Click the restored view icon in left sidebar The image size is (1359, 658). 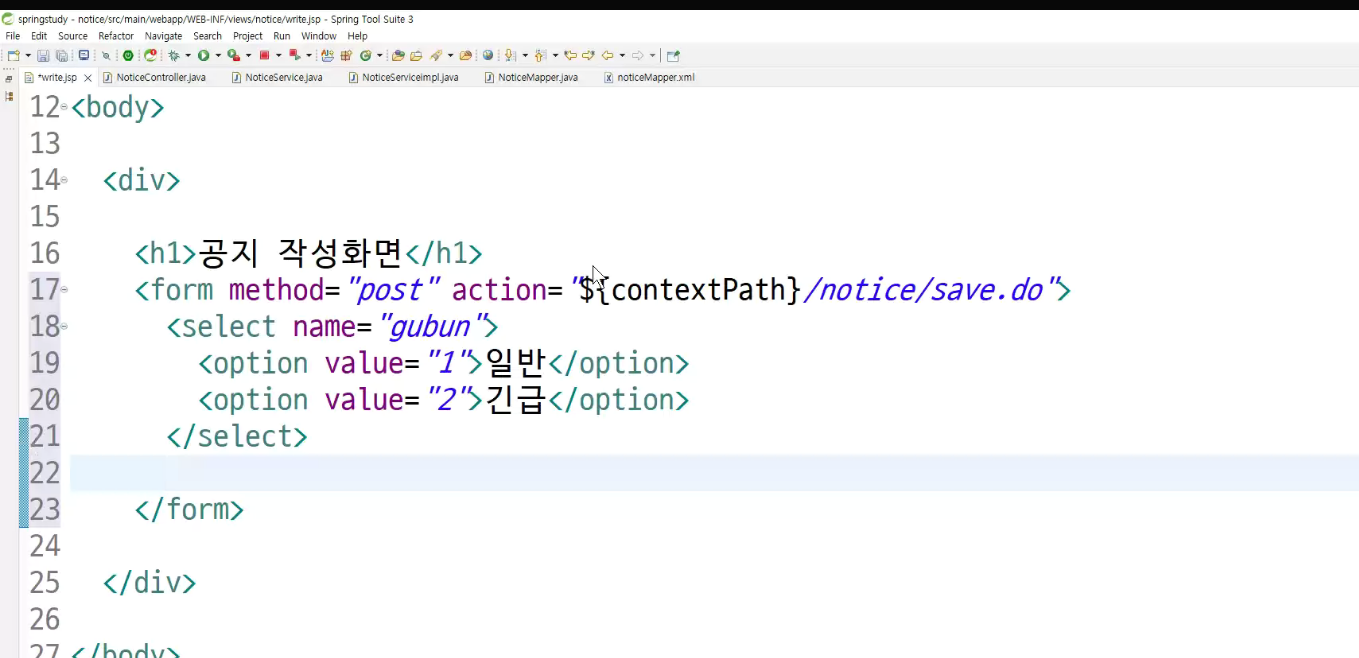point(9,79)
